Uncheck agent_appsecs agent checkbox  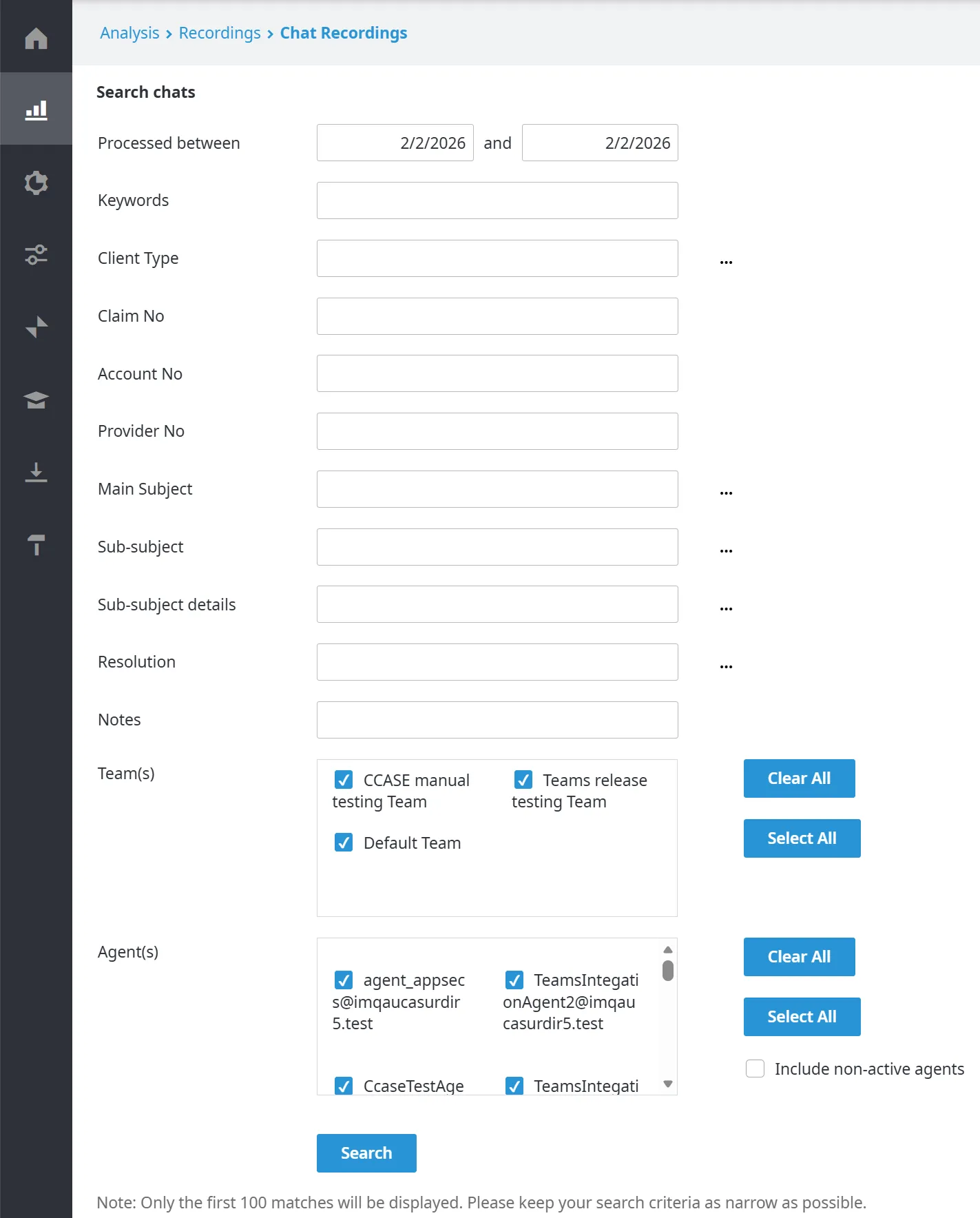[x=344, y=980]
